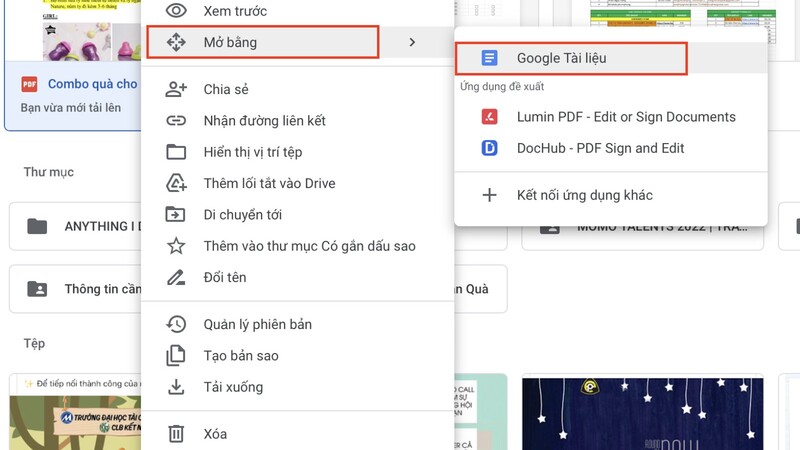The image size is (800, 450).
Task: Click the red Lumin PDF app icon
Action: (489, 117)
